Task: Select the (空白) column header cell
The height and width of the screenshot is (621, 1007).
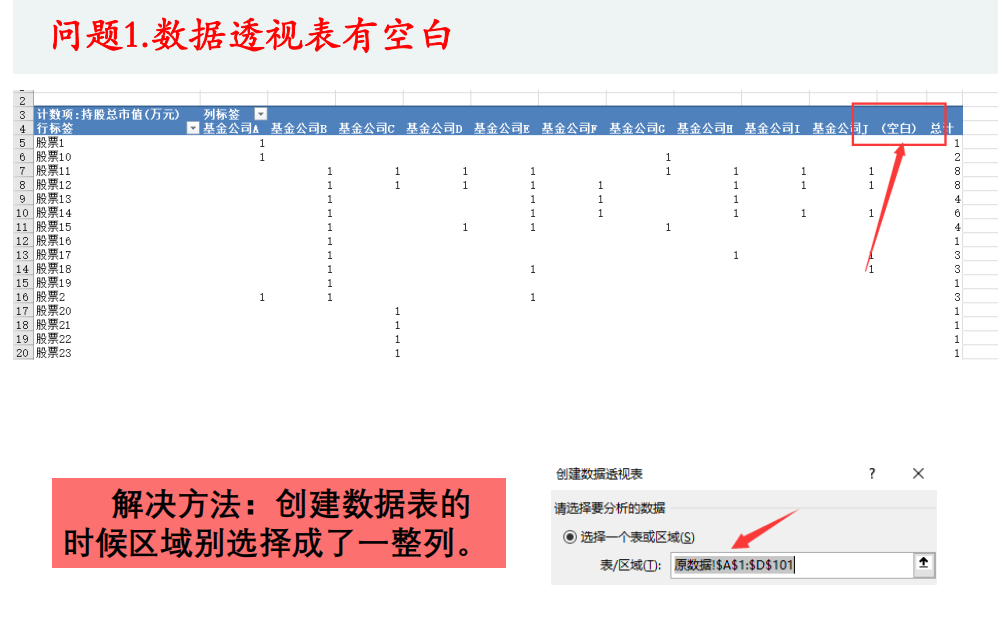Action: (898, 129)
